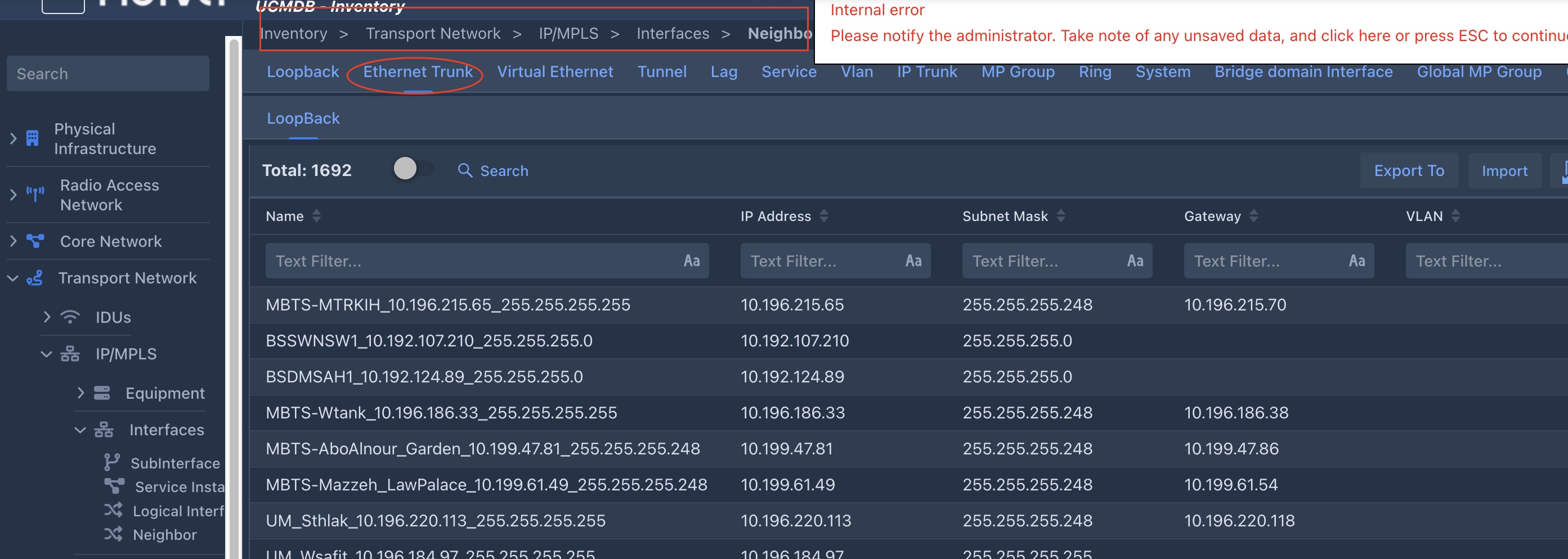Toggle the switch next to Total: 1692

pyautogui.click(x=413, y=169)
